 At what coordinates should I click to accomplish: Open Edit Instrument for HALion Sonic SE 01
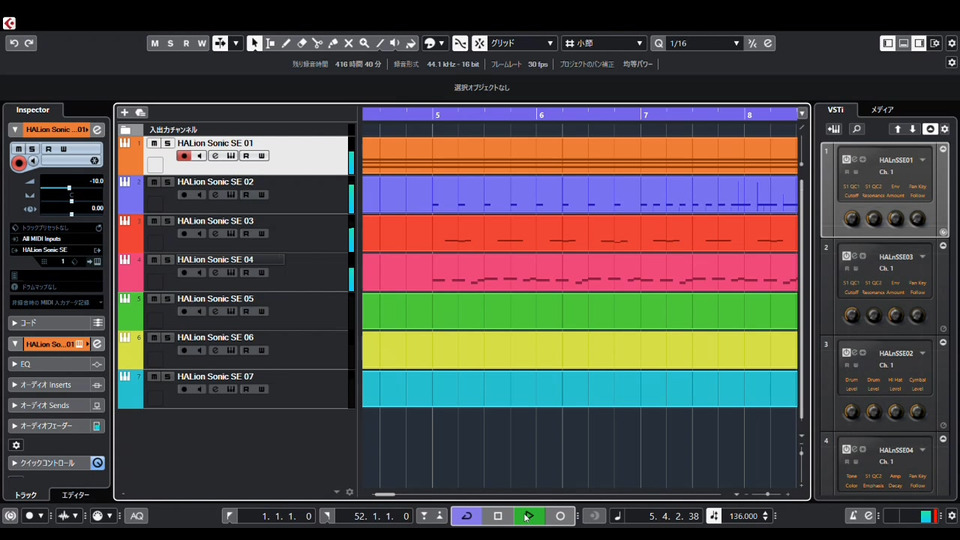pyautogui.click(x=231, y=156)
